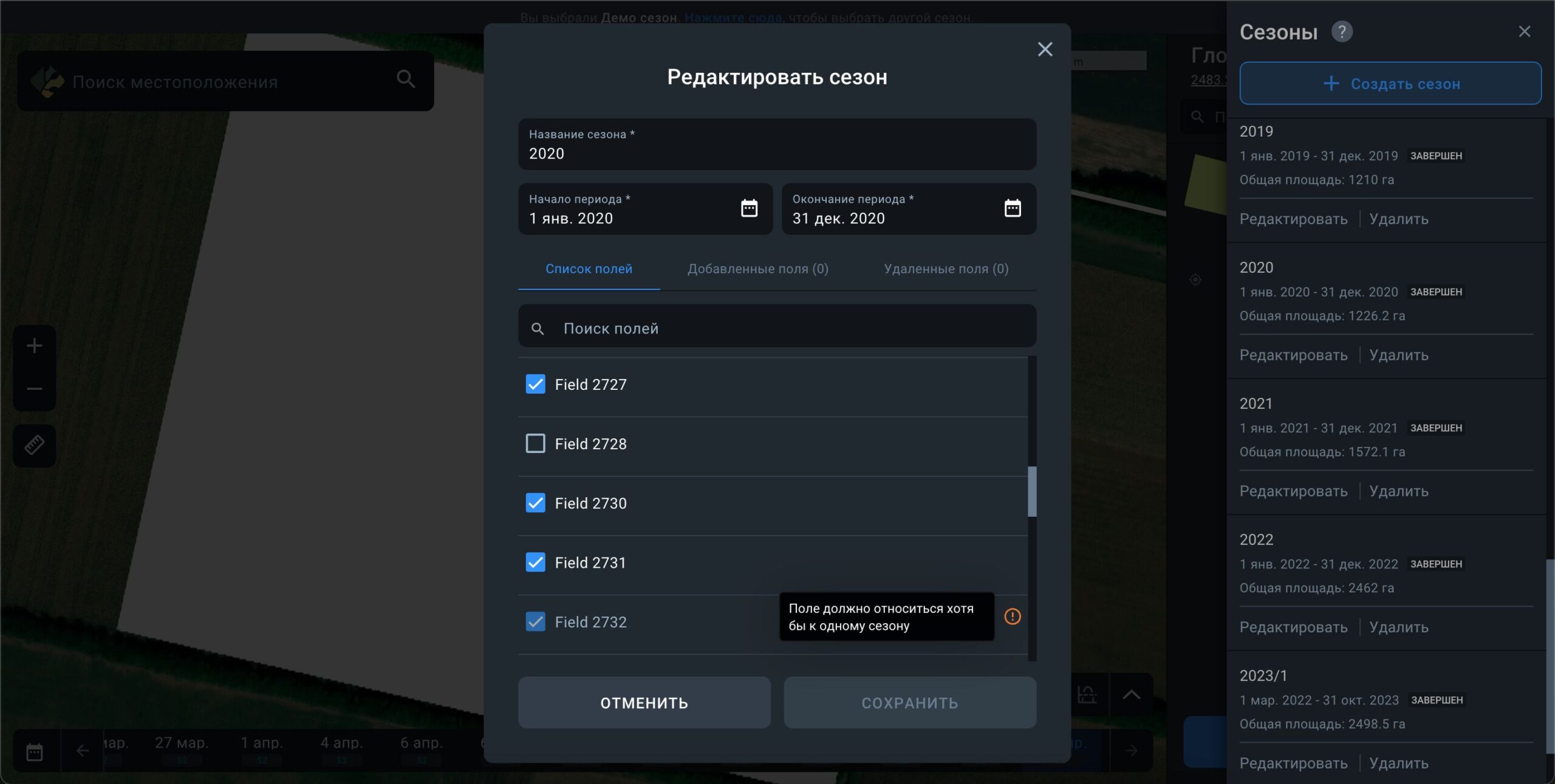Viewport: 1555px width, 784px height.
Task: Toggle checkbox to select Field 2728
Action: [x=535, y=444]
